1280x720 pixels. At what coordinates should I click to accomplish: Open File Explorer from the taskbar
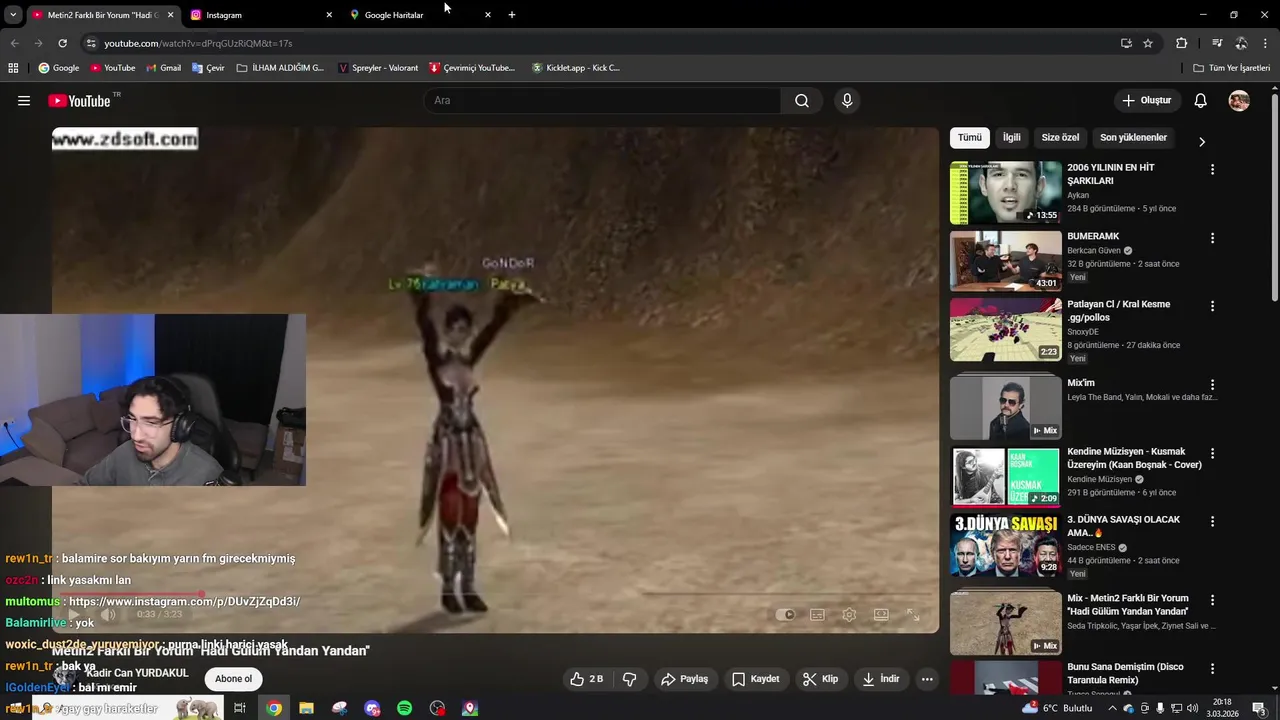click(x=306, y=708)
